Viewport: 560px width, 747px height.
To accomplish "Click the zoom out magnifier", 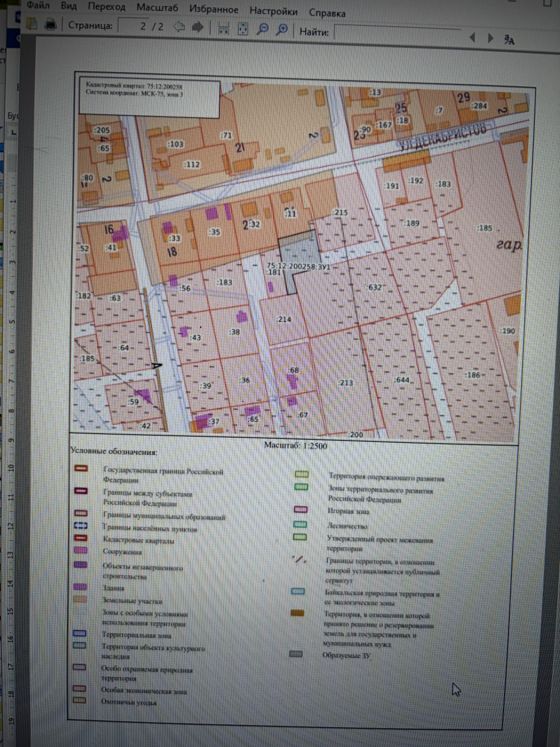I will point(262,29).
